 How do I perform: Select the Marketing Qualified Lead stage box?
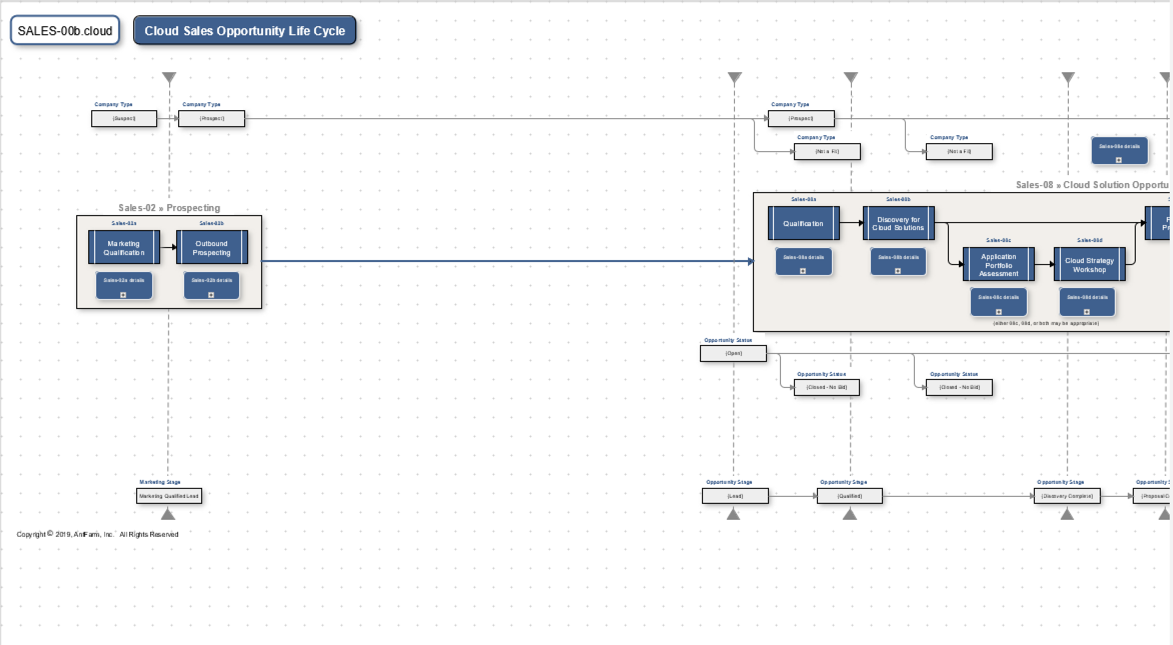coord(168,496)
